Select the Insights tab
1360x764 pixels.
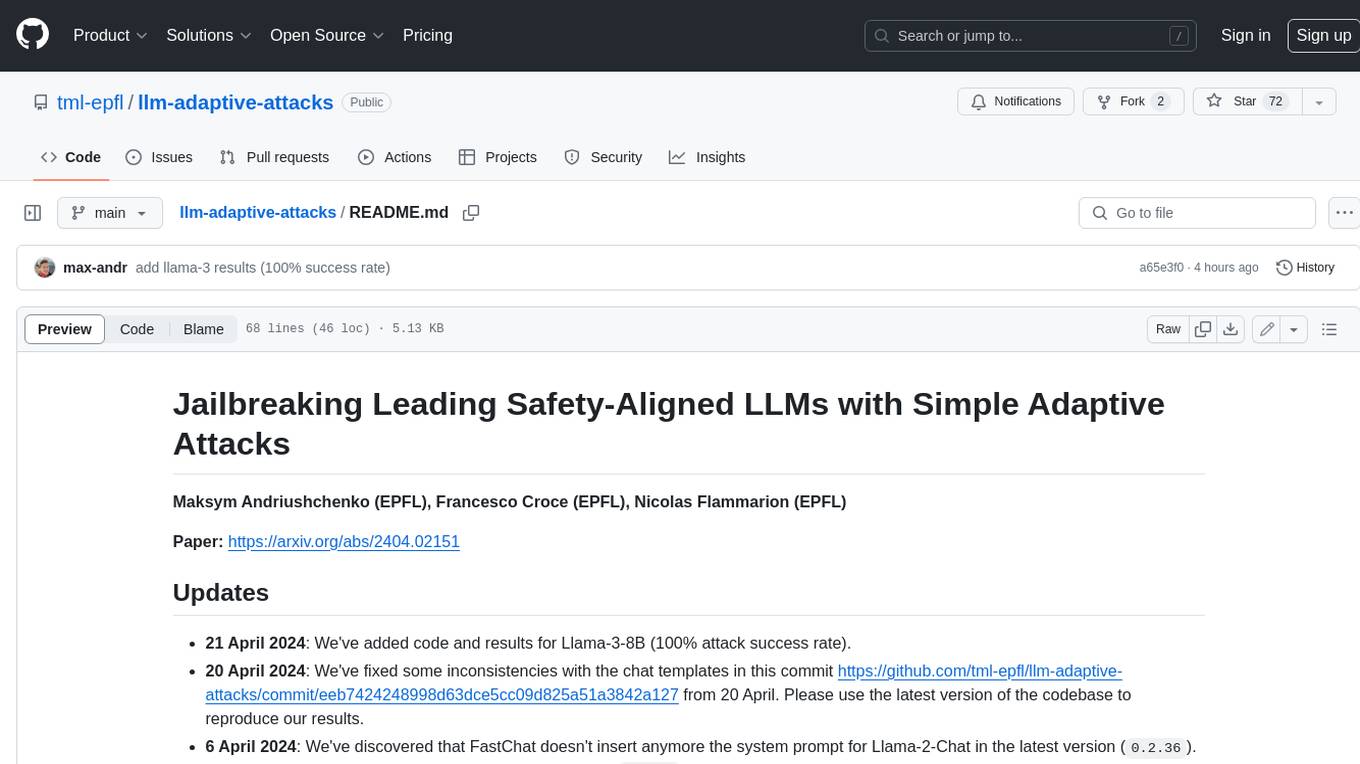click(x=707, y=157)
